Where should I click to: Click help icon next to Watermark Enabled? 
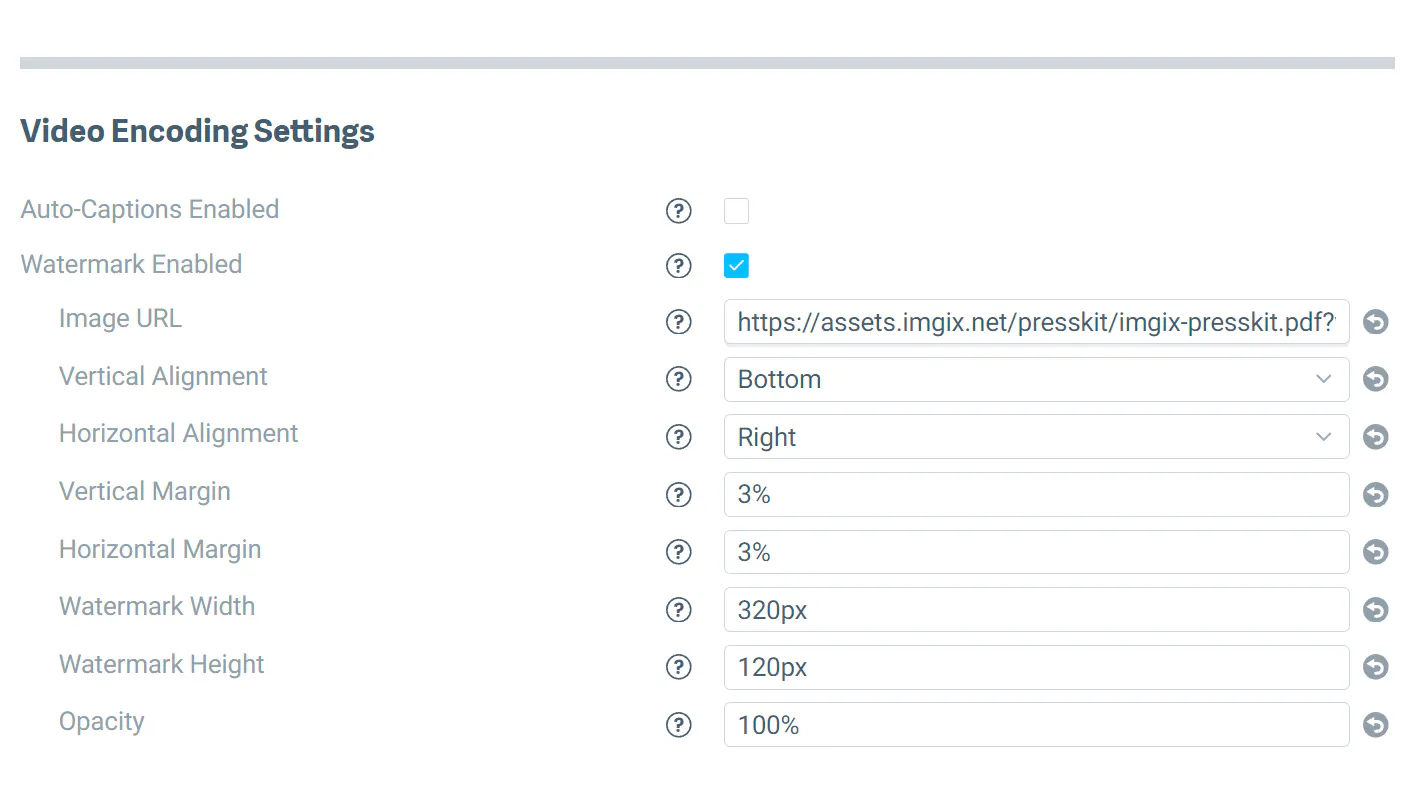pos(679,265)
